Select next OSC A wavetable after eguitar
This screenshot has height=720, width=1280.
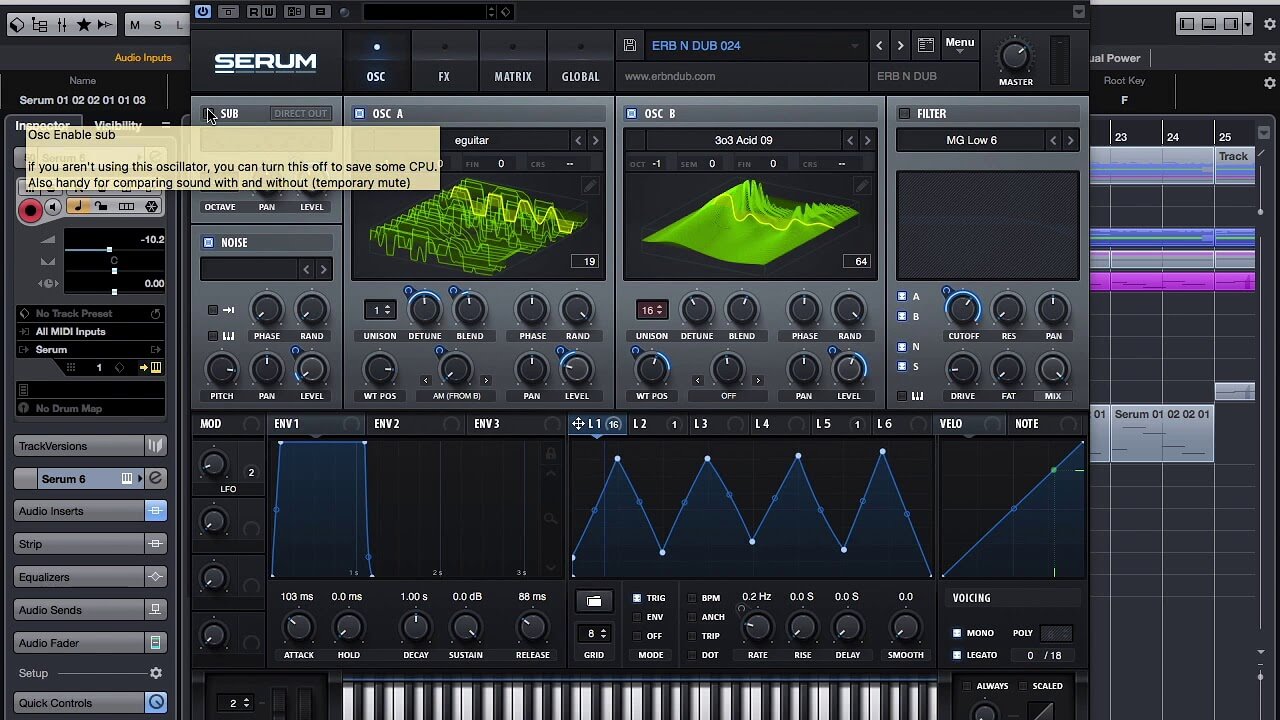point(595,141)
